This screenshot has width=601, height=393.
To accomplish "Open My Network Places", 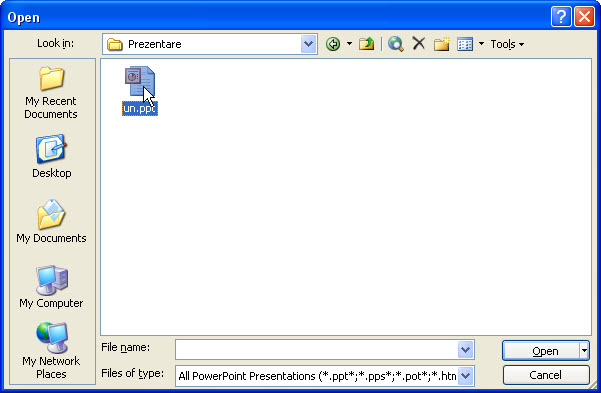I will 51,351.
